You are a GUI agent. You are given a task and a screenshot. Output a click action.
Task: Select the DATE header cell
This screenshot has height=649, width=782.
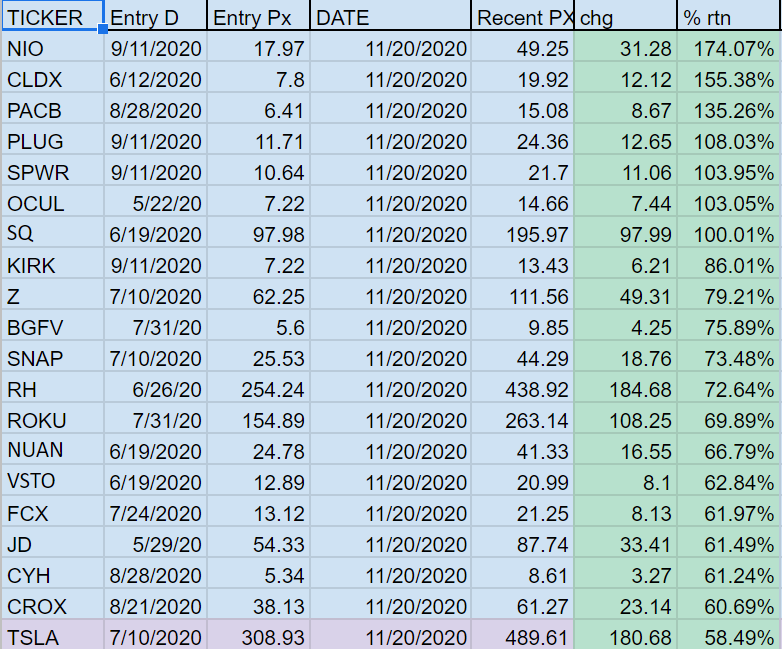coord(391,15)
